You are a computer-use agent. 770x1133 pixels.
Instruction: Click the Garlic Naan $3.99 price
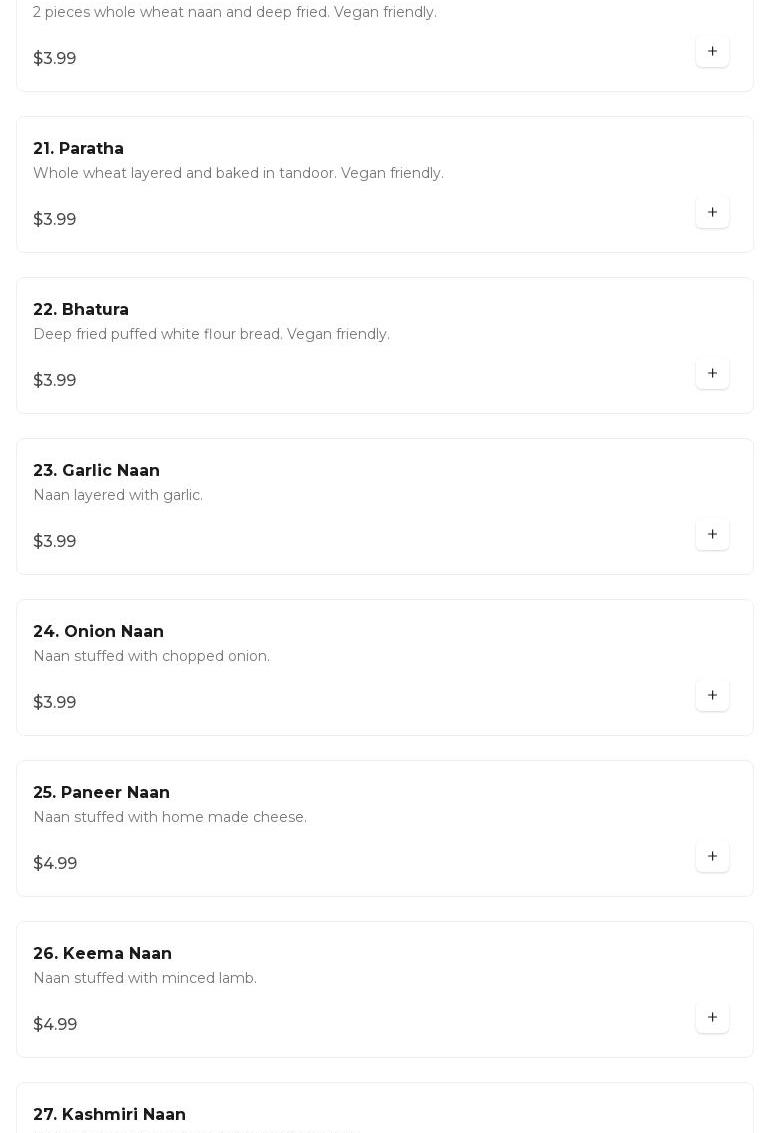click(55, 541)
